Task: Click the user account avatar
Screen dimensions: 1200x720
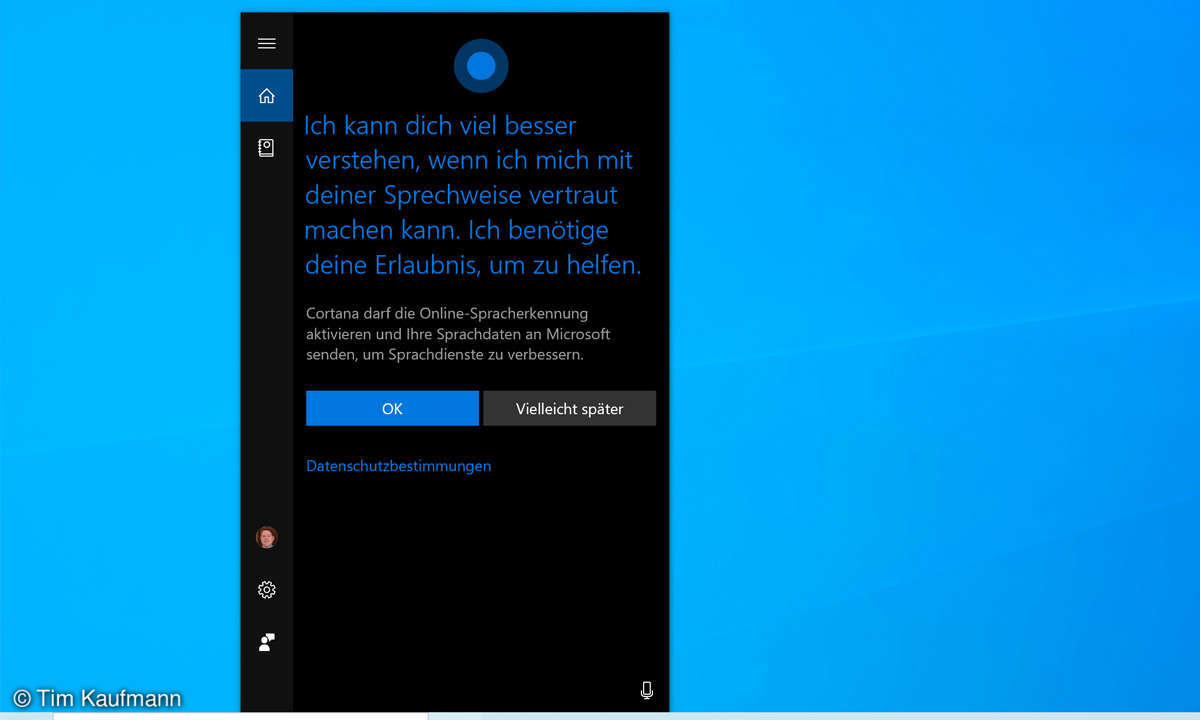Action: click(x=266, y=537)
